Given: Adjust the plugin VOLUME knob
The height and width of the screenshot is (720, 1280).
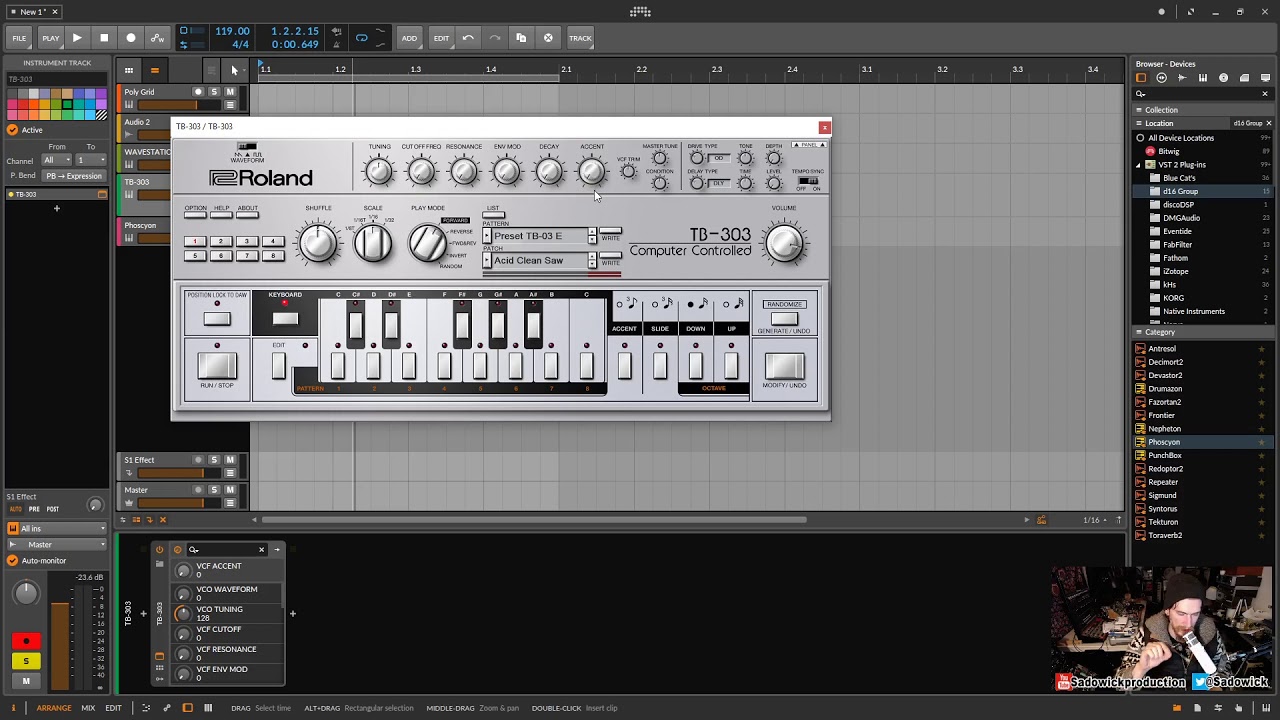Looking at the screenshot, I should (785, 243).
